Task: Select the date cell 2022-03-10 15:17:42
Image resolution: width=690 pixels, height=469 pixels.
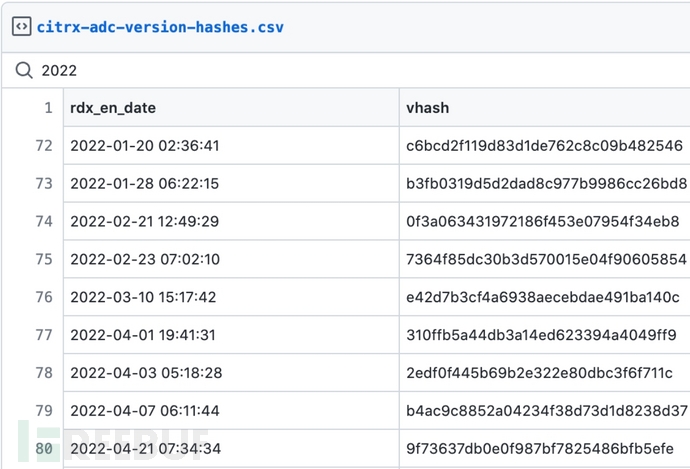Action: pos(144,297)
